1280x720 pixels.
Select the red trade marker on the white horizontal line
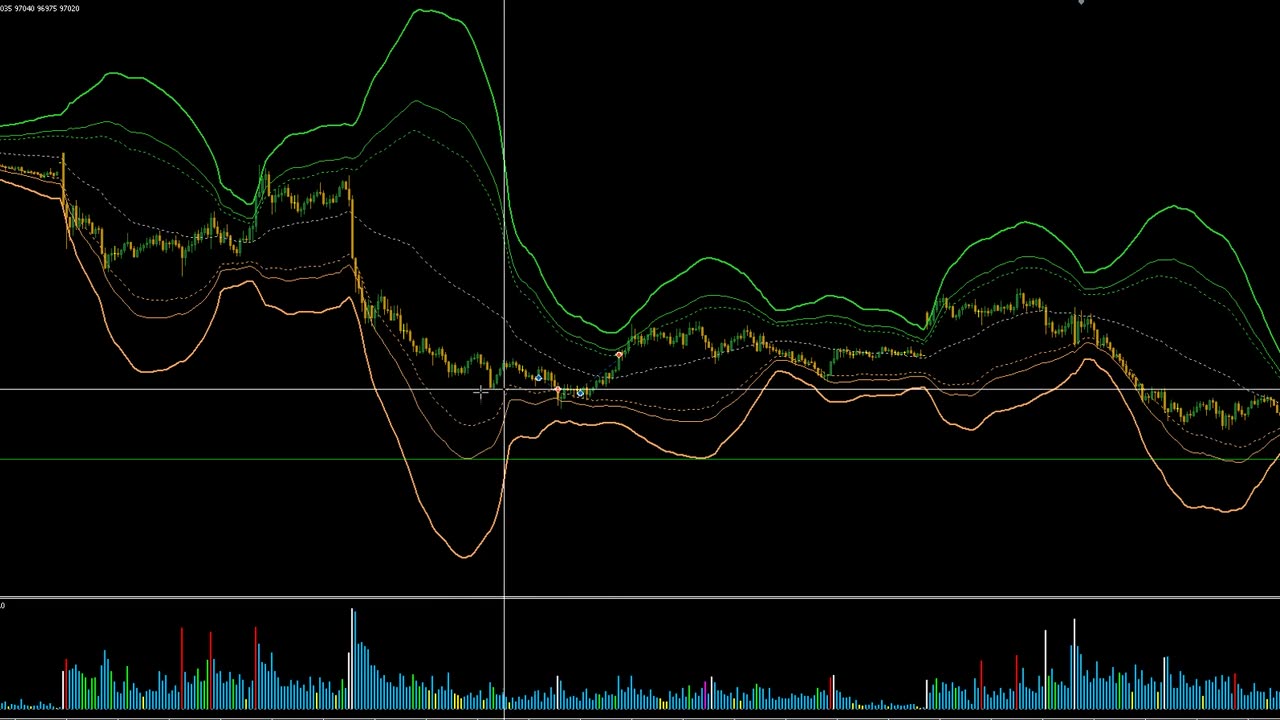[x=557, y=389]
